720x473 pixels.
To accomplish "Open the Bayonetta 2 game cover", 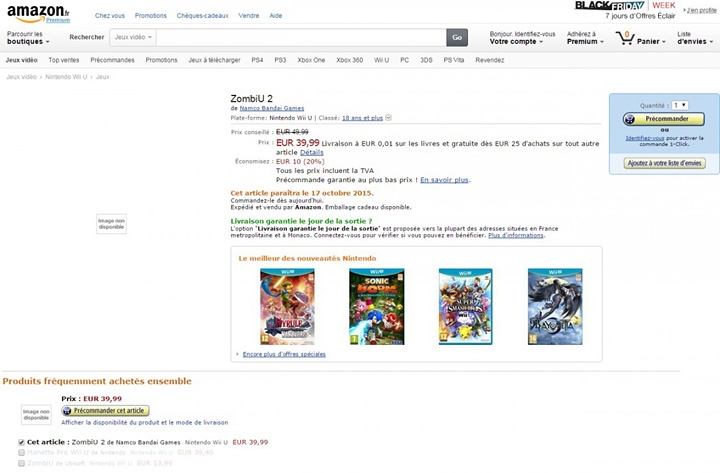I will (555, 305).
